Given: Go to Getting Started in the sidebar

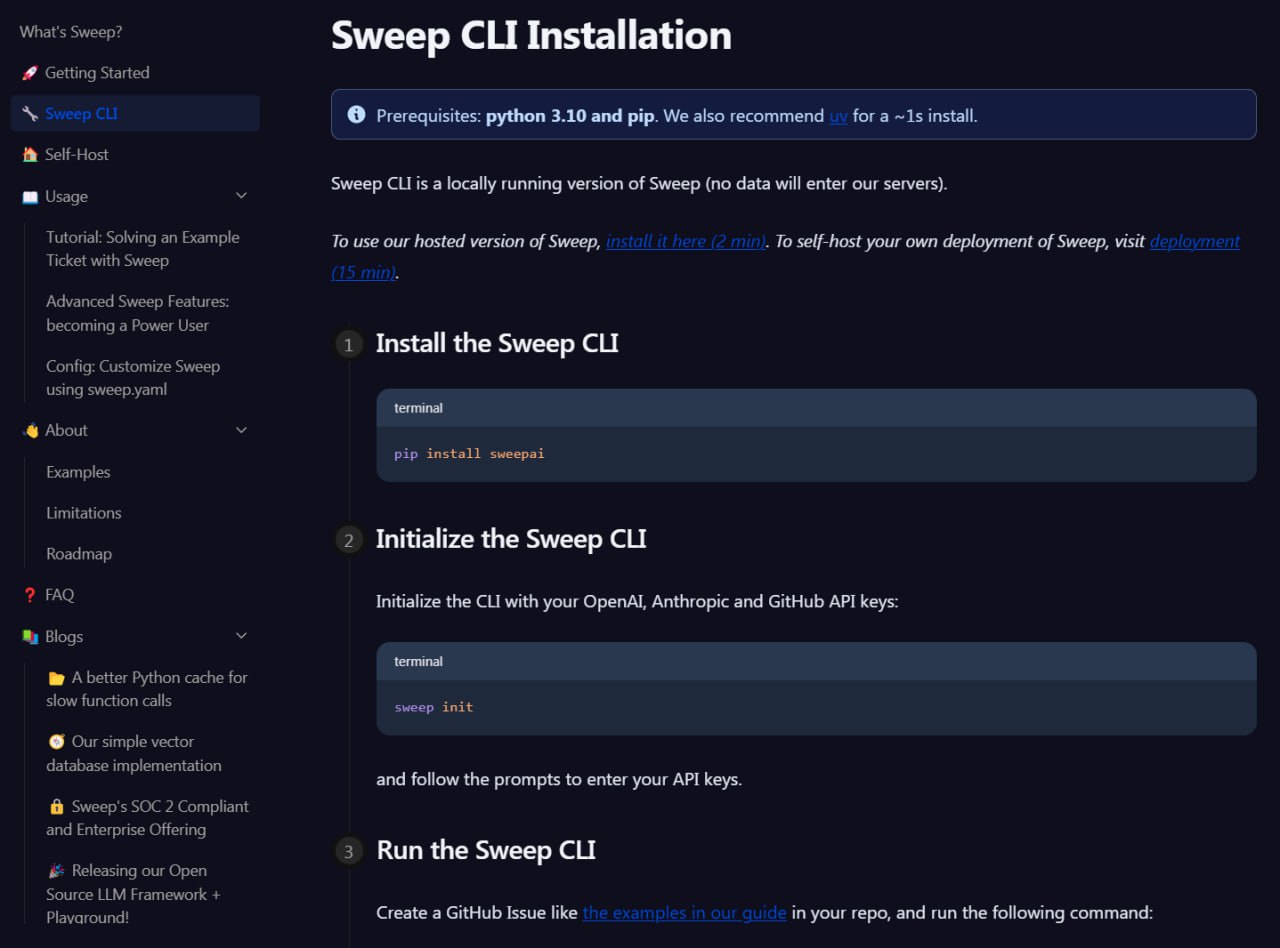Looking at the screenshot, I should point(97,73).
